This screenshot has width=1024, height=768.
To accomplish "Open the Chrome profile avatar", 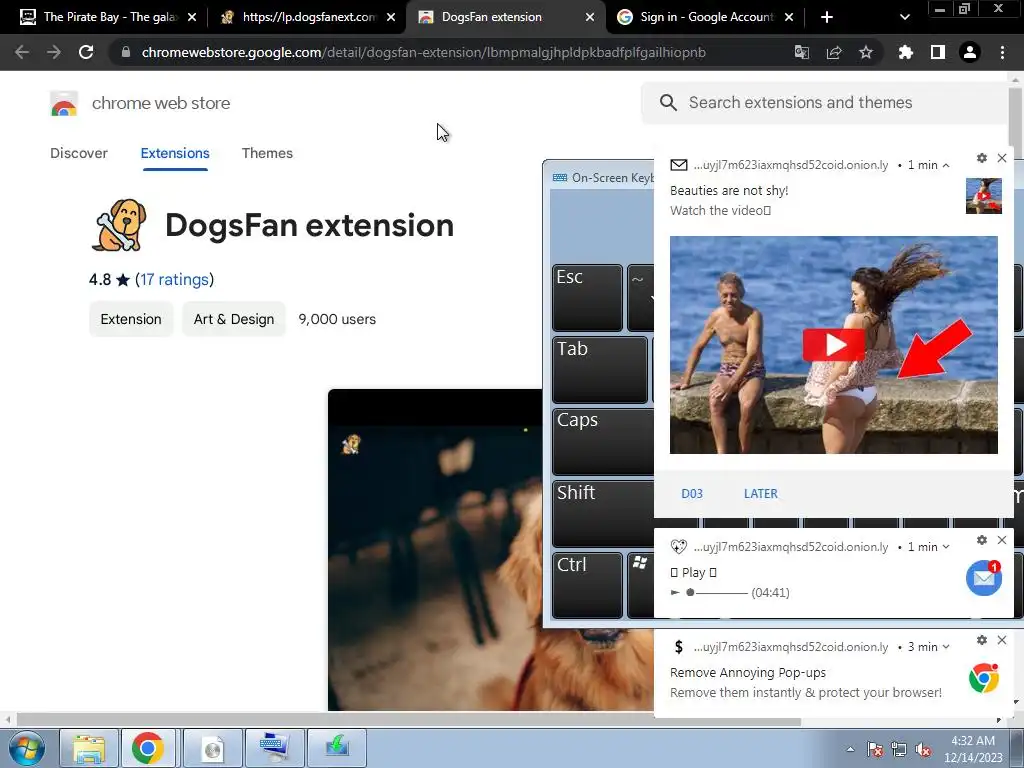I will 970,52.
